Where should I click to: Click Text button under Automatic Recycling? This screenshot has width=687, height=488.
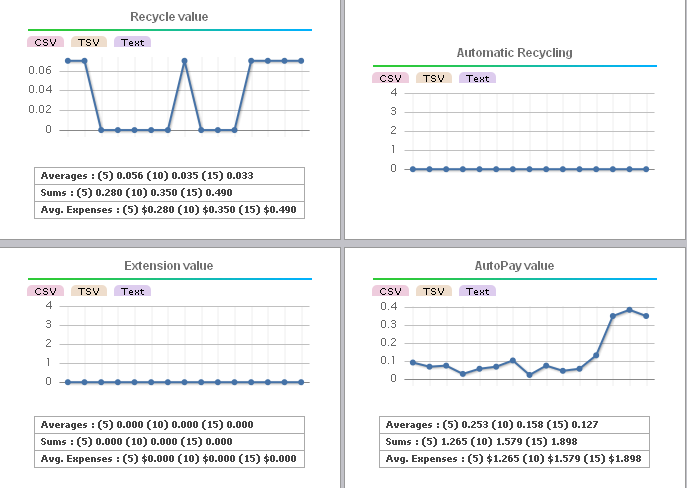[477, 78]
